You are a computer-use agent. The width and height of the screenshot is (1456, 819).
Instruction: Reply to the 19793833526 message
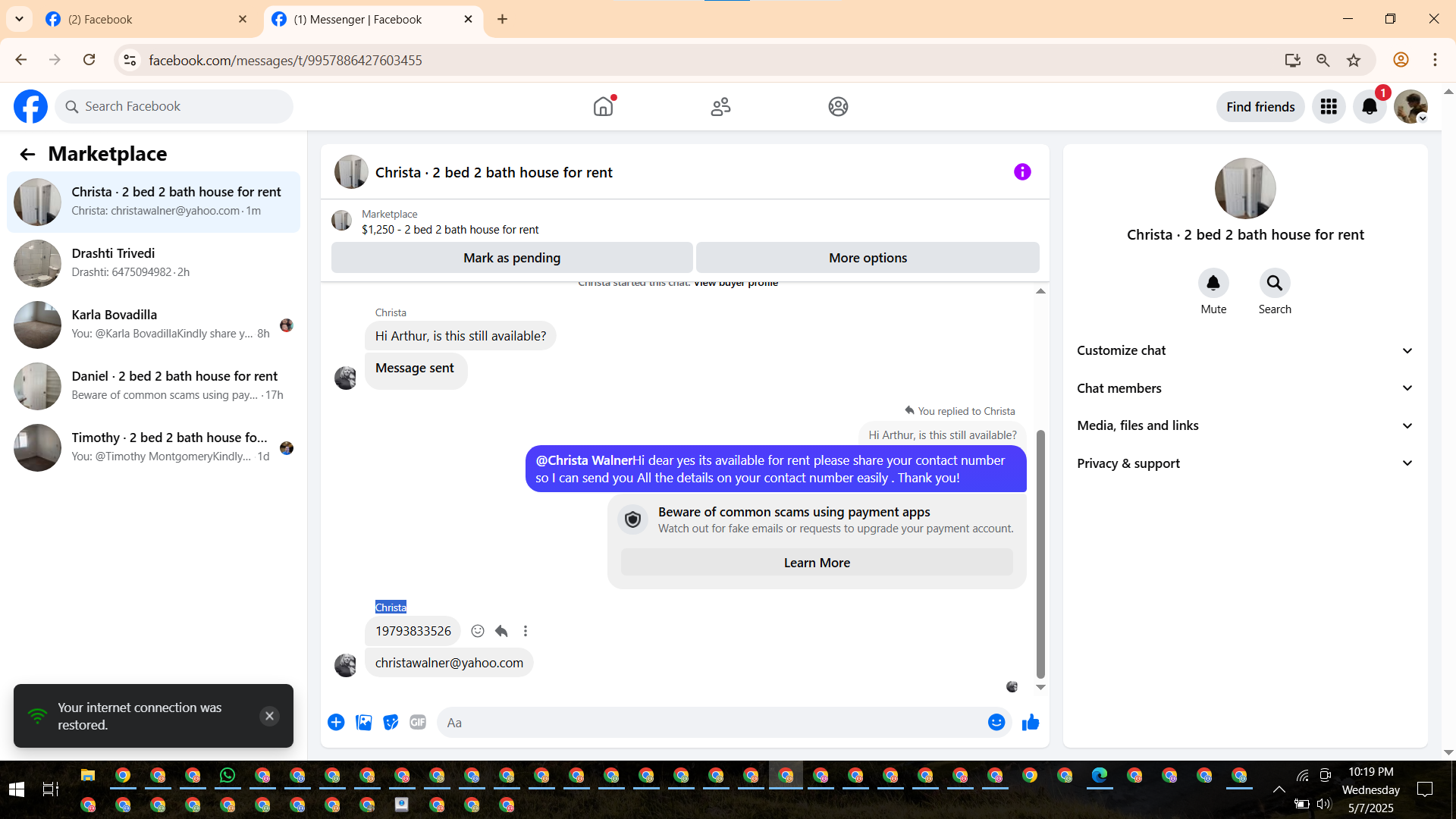pyautogui.click(x=501, y=631)
